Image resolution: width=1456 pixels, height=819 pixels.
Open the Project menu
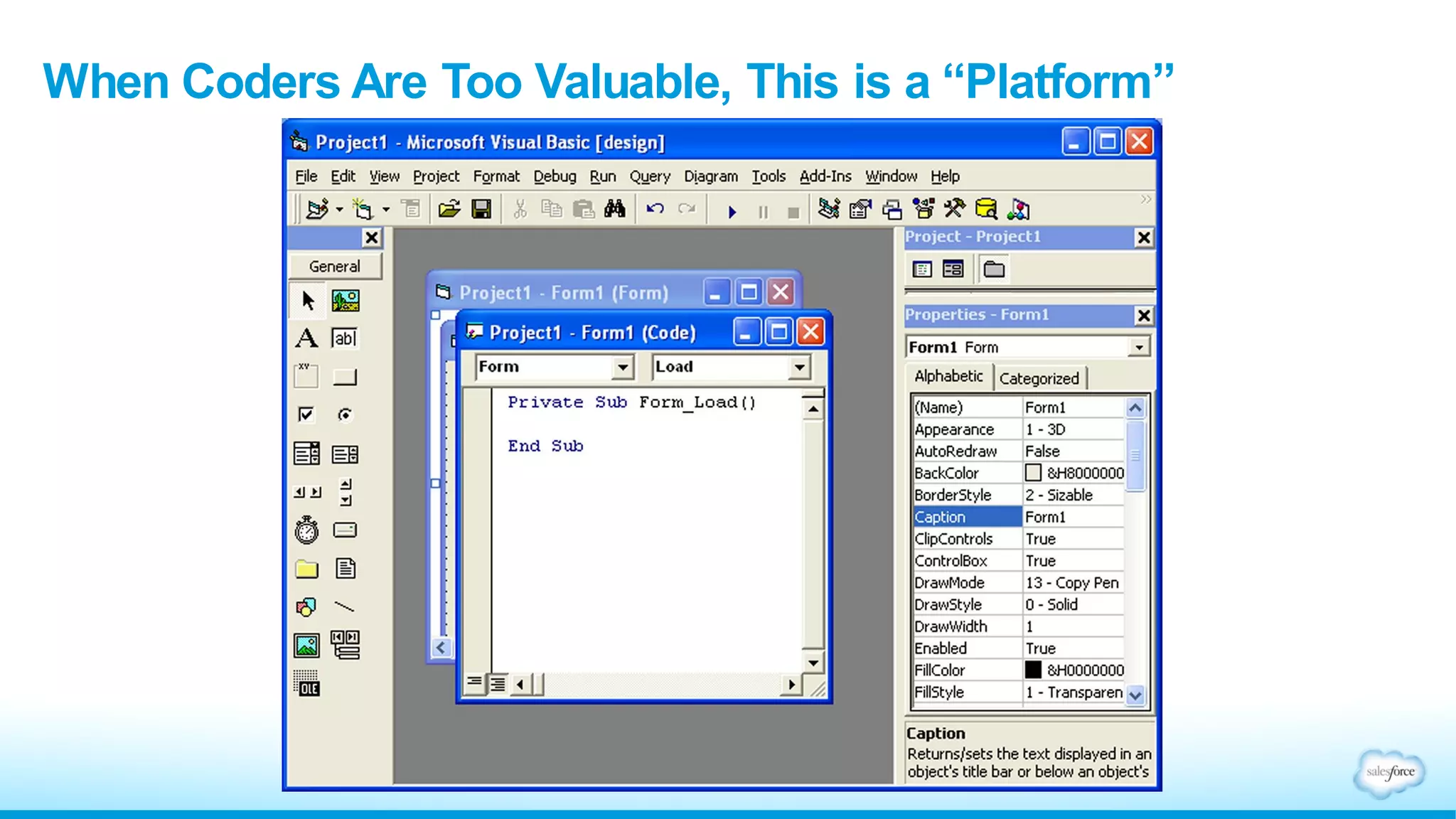(x=436, y=176)
